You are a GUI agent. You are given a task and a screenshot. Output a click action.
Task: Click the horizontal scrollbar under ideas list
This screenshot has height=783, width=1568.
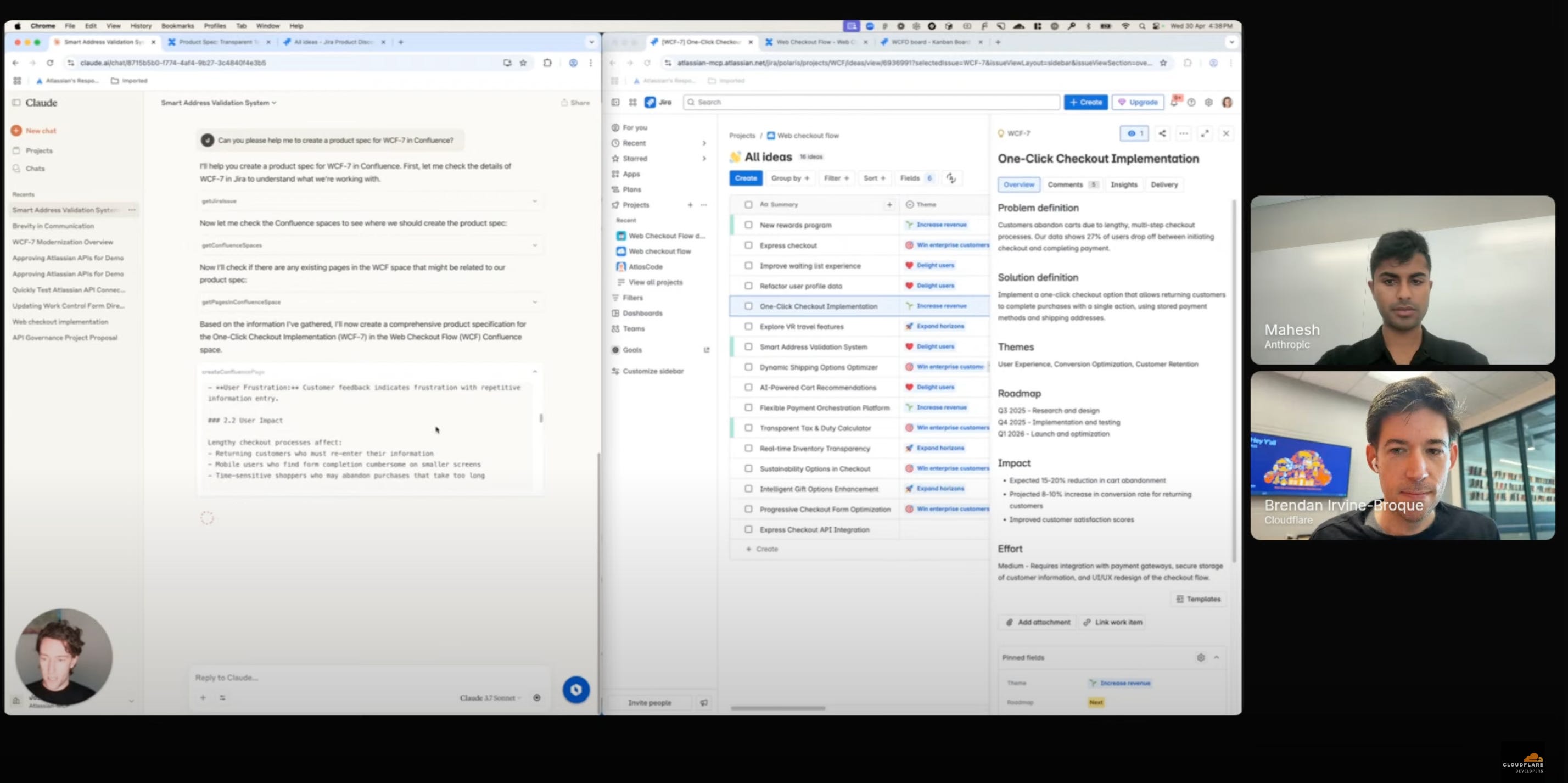point(778,708)
